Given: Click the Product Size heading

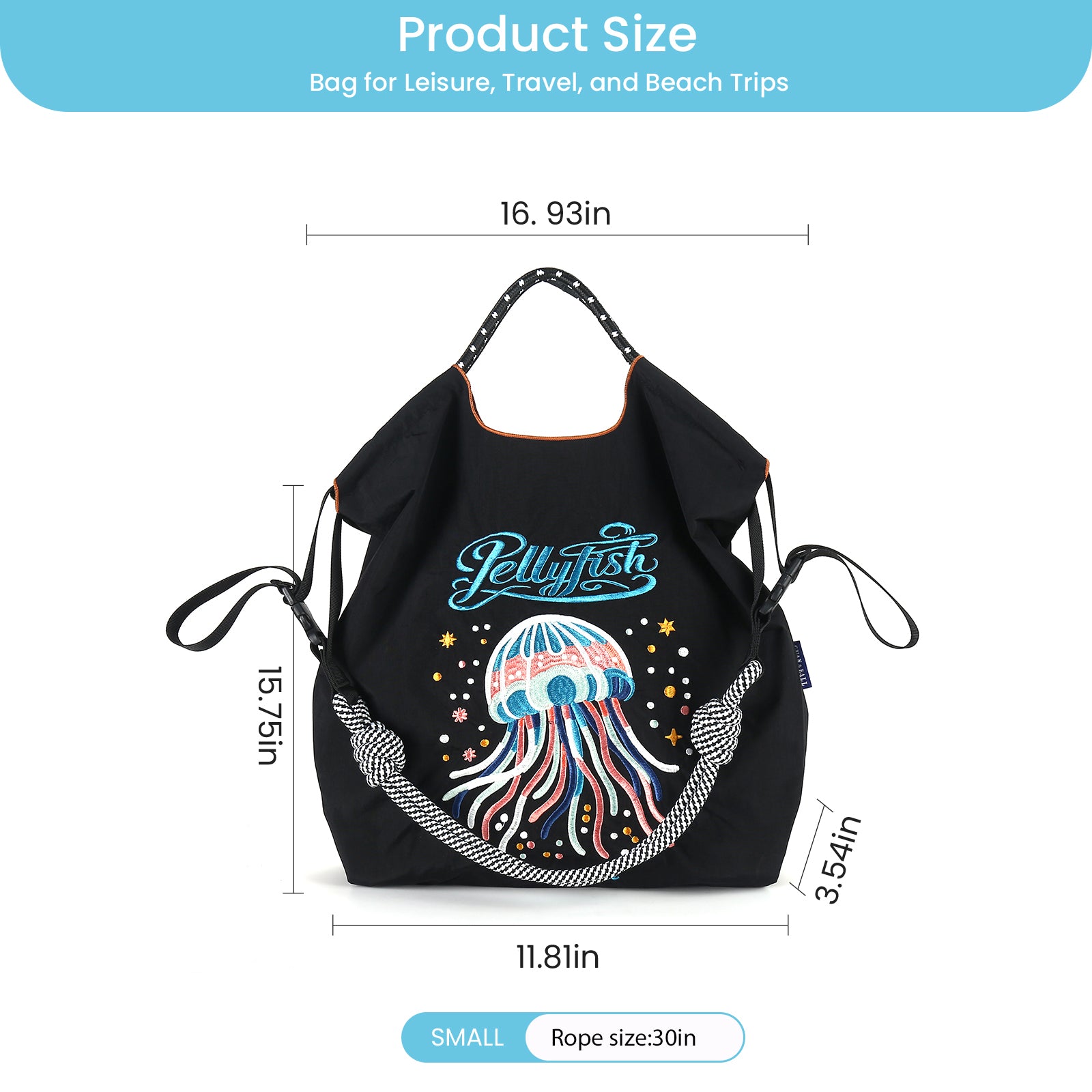Looking at the screenshot, I should pyautogui.click(x=547, y=35).
